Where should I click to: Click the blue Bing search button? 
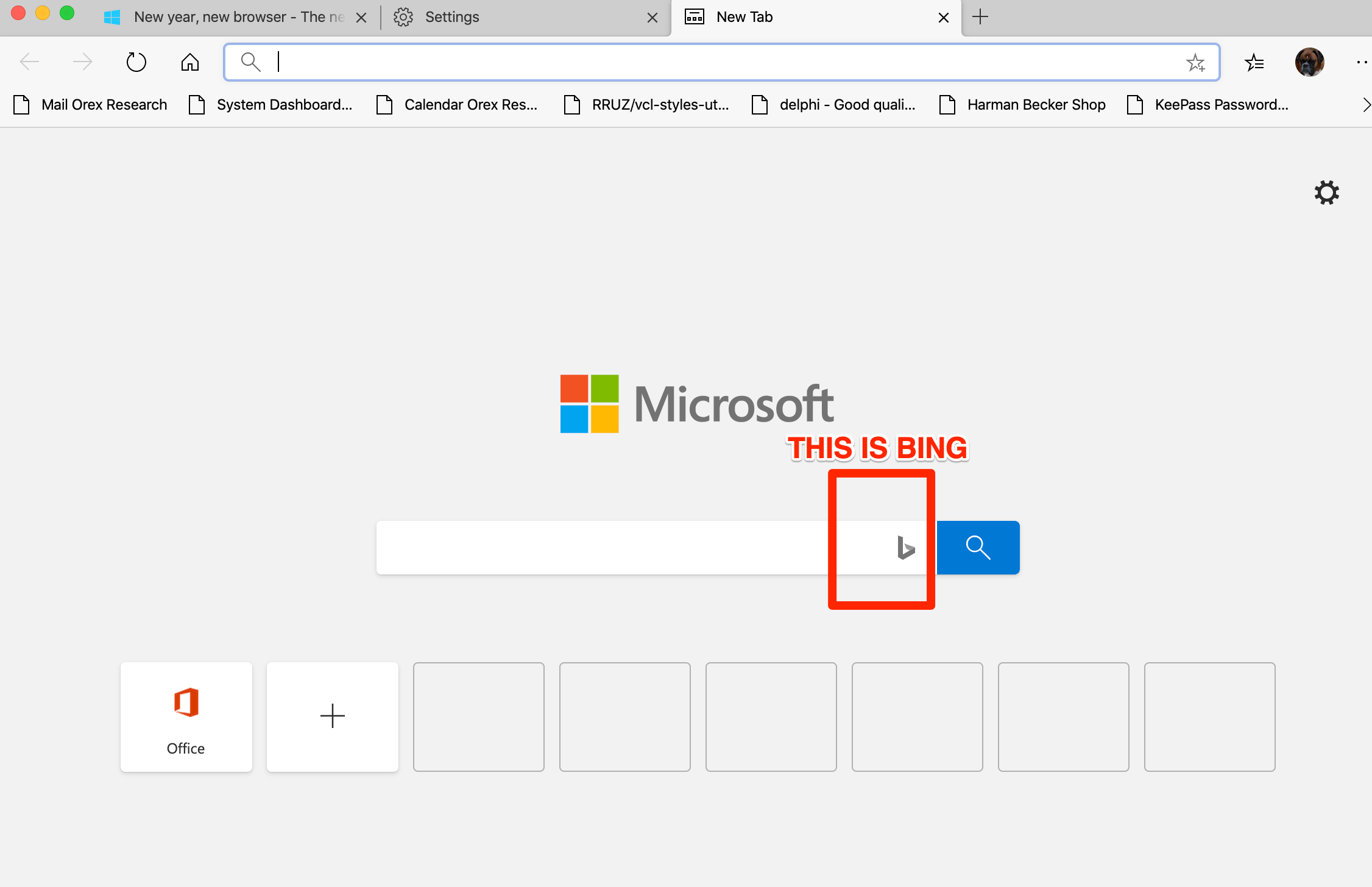click(x=978, y=547)
